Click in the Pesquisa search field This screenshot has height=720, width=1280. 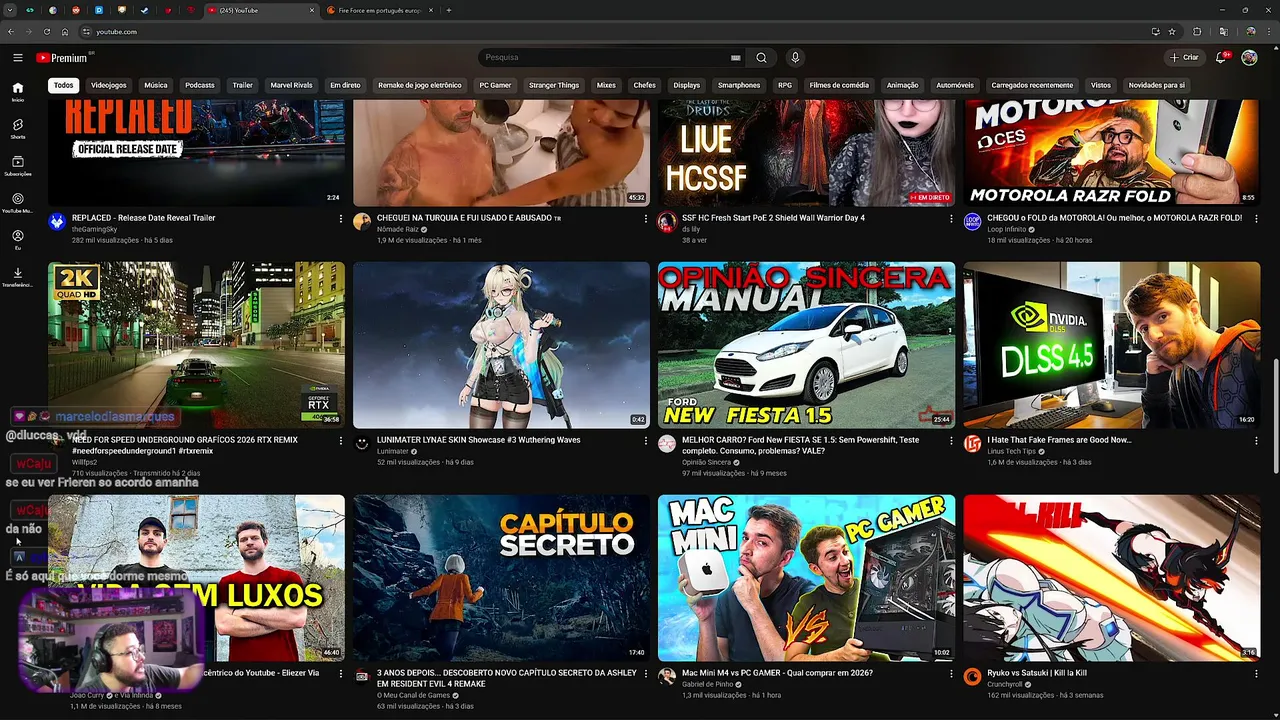(605, 57)
